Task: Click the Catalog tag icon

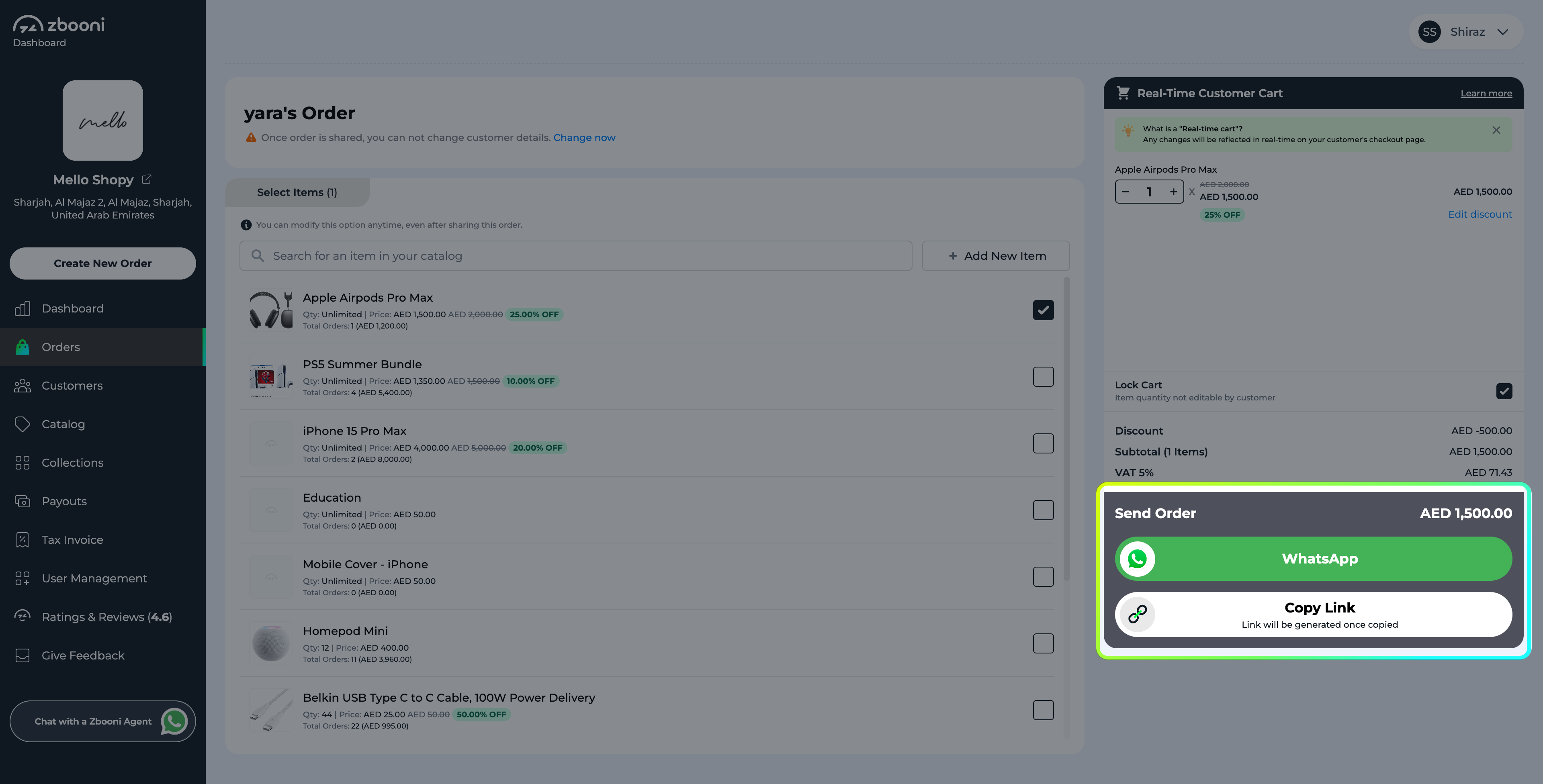Action: [x=22, y=424]
